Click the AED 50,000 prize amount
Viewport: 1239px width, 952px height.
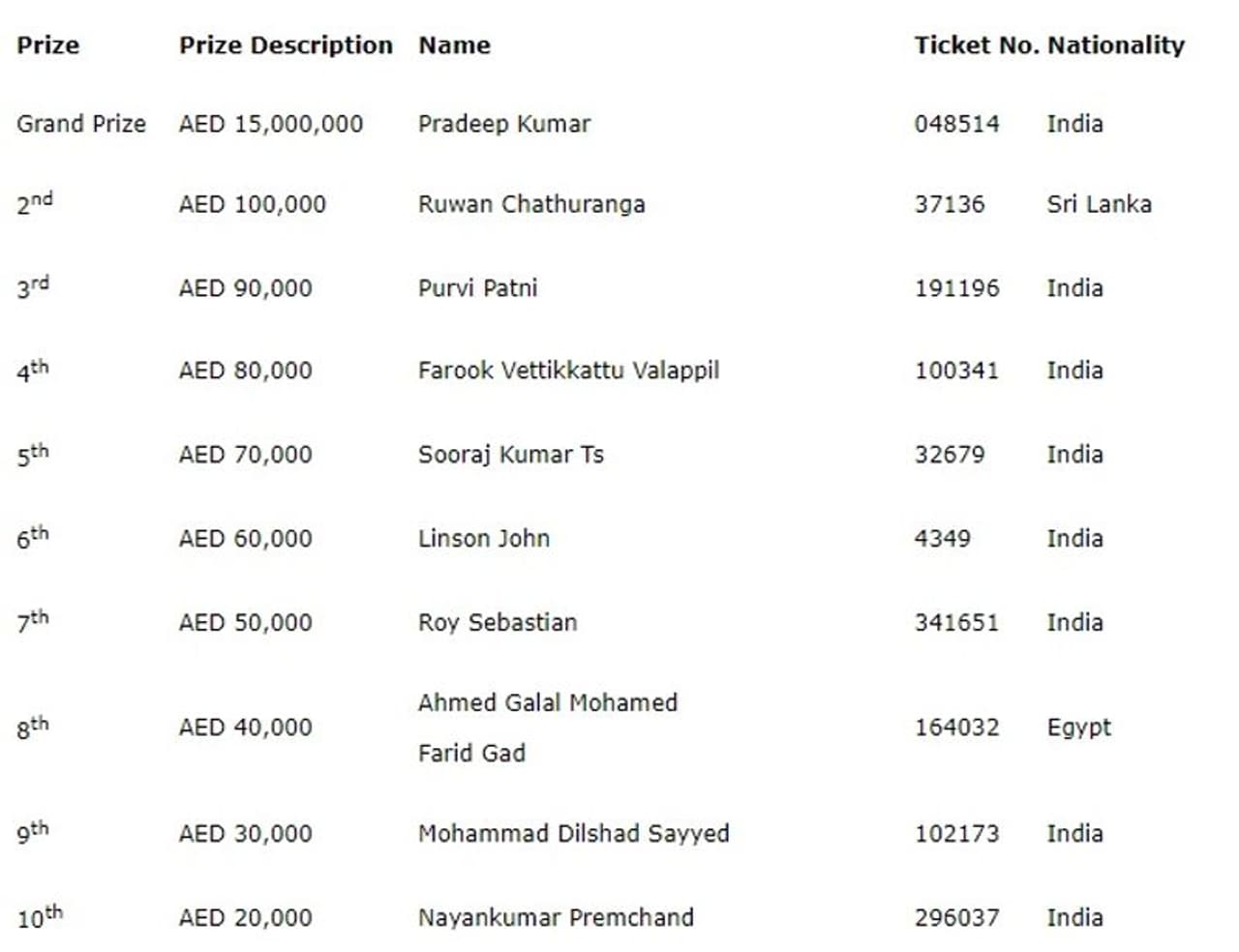(x=246, y=623)
